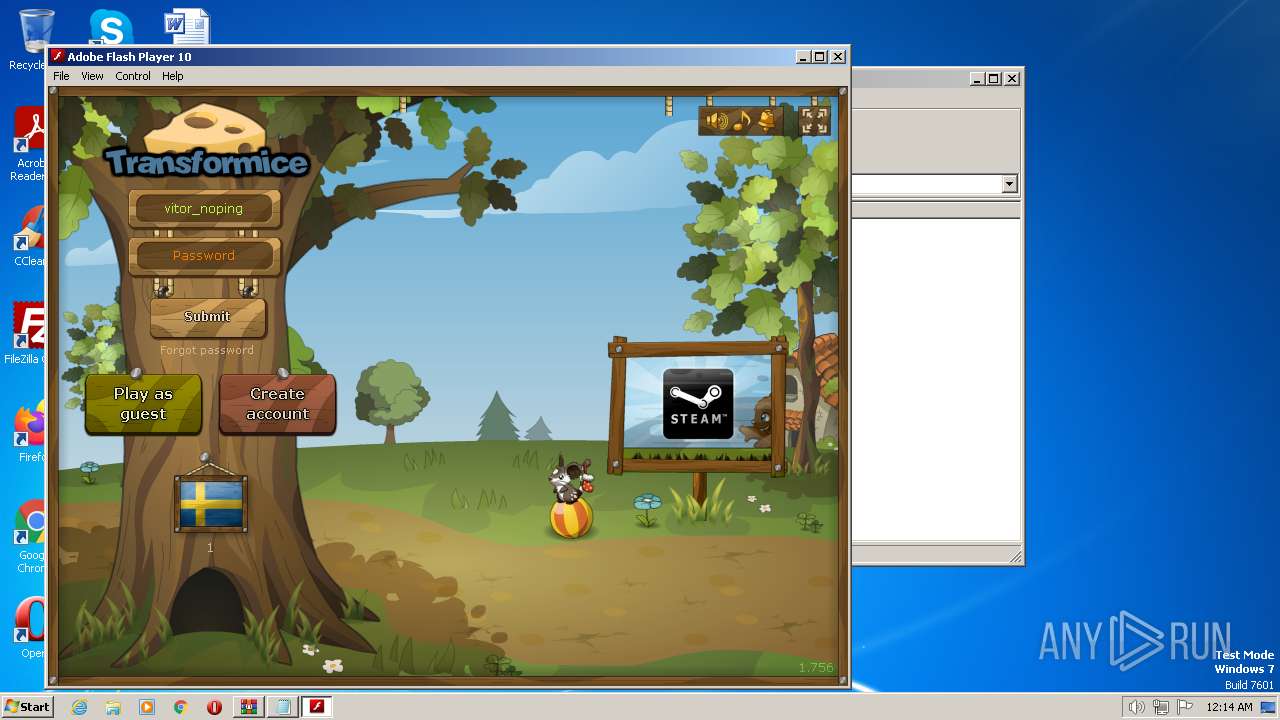
Task: Open Windows Explorer folder on taskbar
Action: coord(113,707)
